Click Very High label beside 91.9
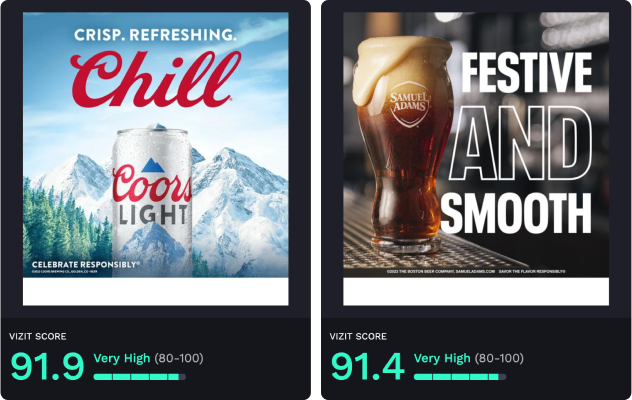The width and height of the screenshot is (632, 400). 122,358
